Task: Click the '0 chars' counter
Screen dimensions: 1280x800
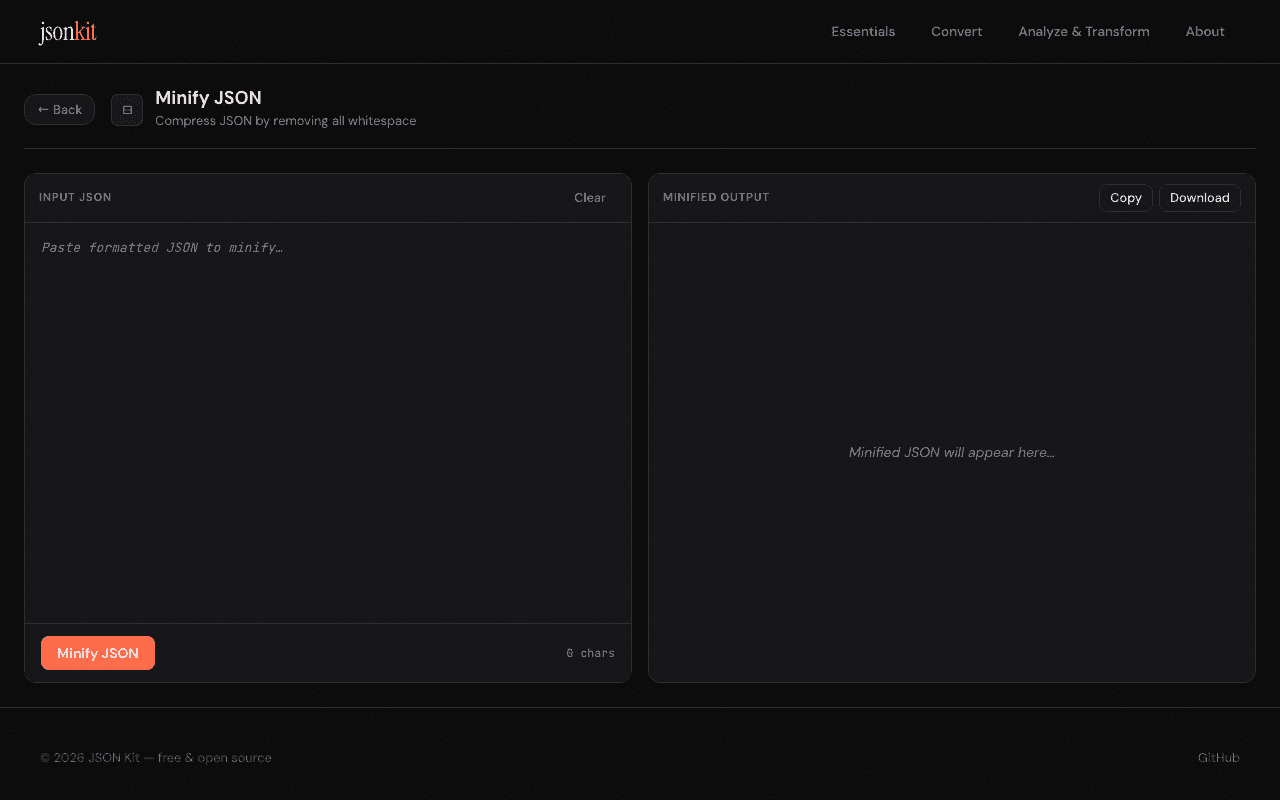Action: [591, 653]
